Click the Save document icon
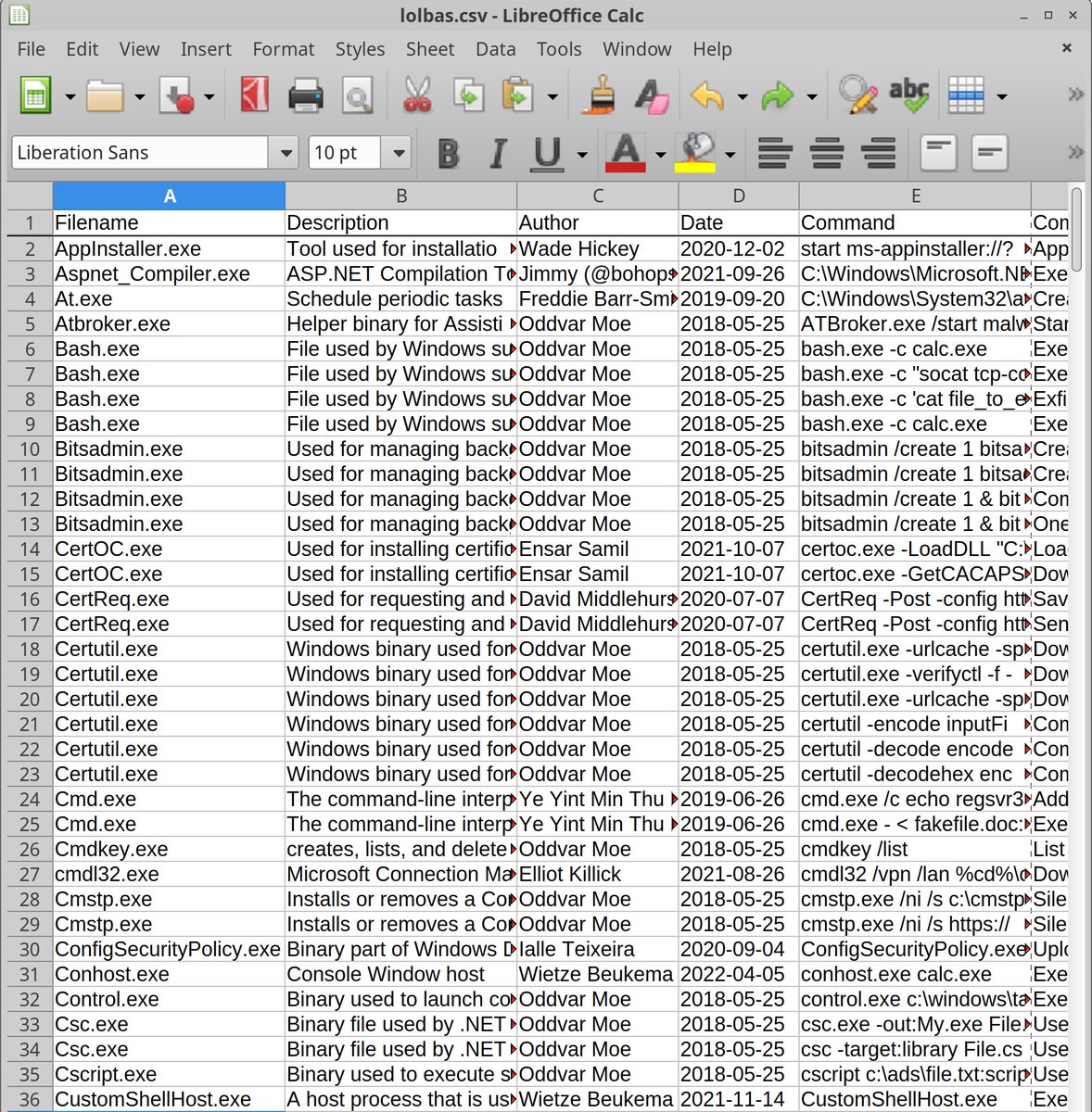Viewport: 1092px width, 1112px height. point(176,95)
